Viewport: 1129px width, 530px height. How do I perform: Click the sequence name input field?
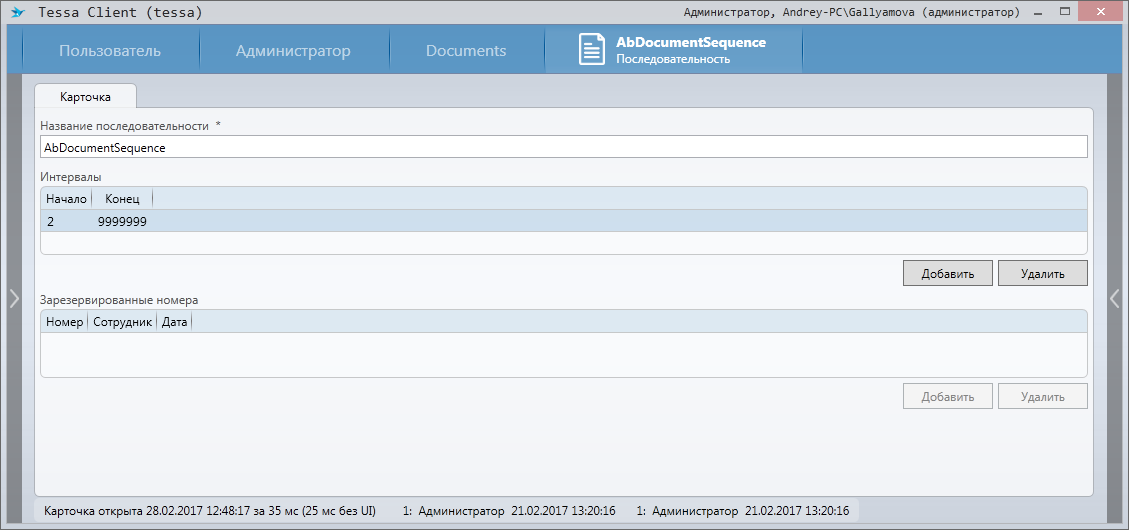click(563, 147)
